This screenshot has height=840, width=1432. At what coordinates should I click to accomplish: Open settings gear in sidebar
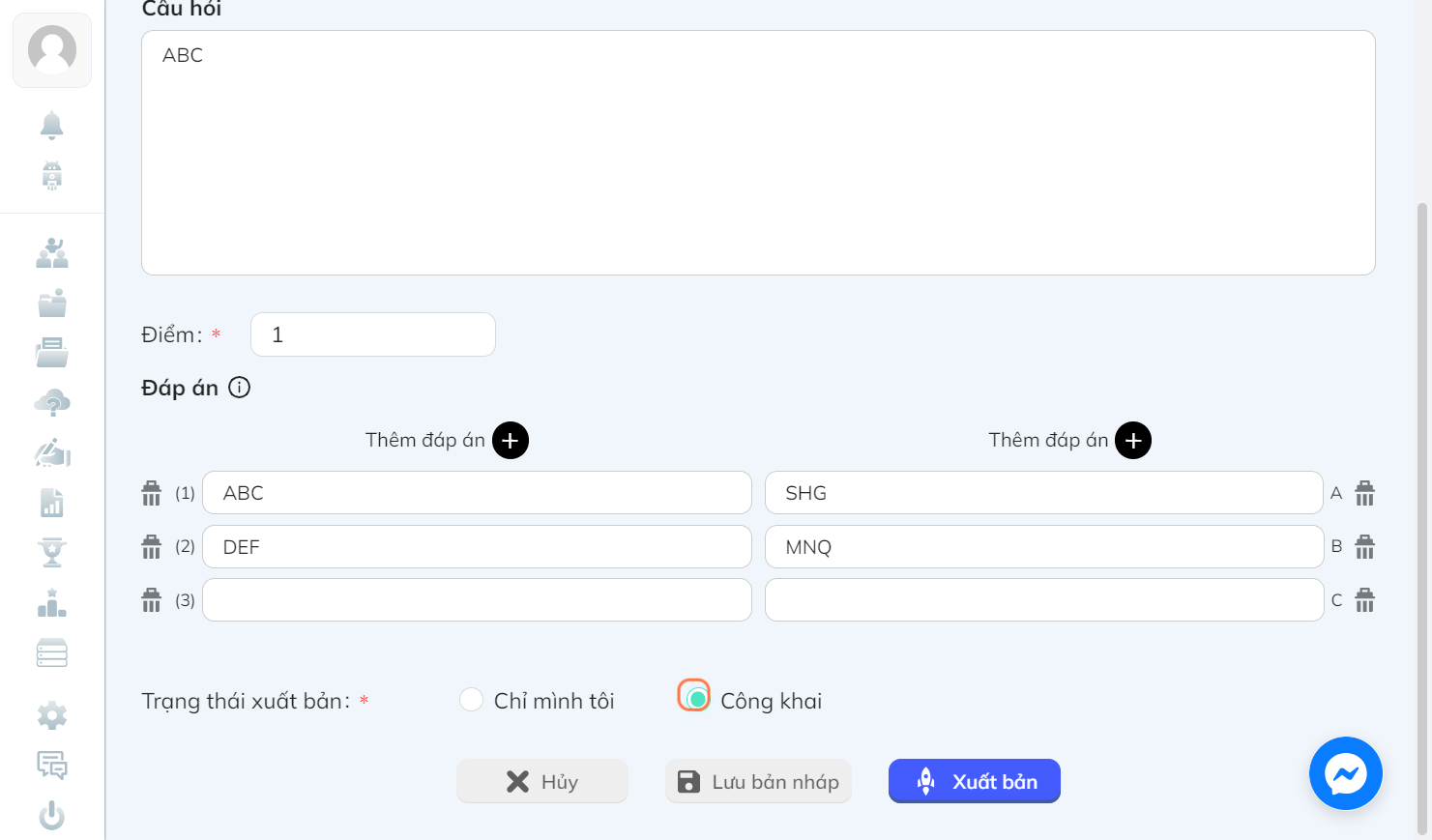(x=52, y=715)
